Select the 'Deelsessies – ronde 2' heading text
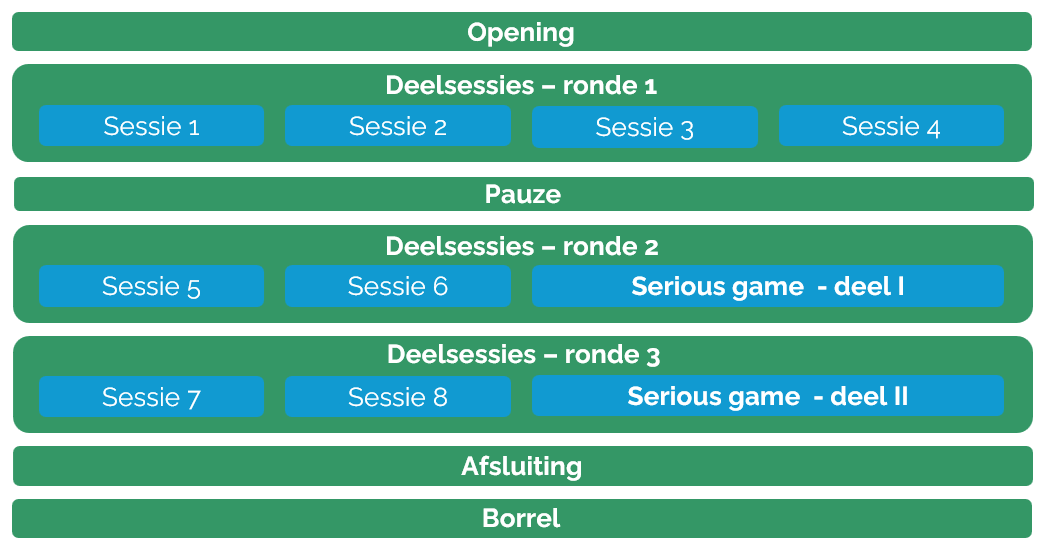The image size is (1045, 549). 521,246
